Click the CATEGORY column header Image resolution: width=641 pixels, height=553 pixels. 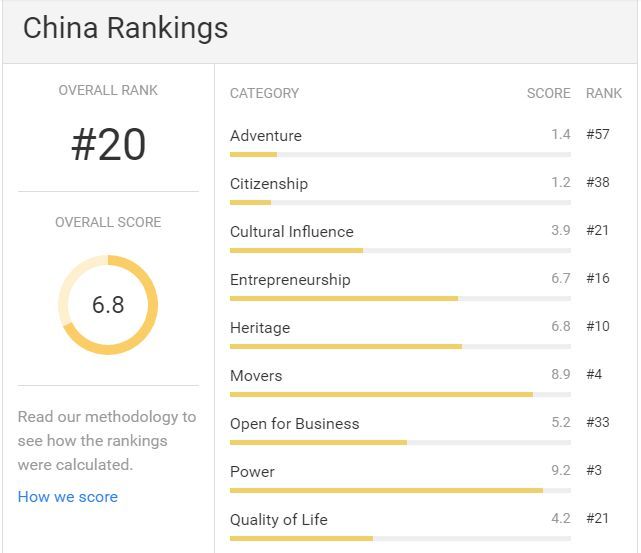(264, 93)
